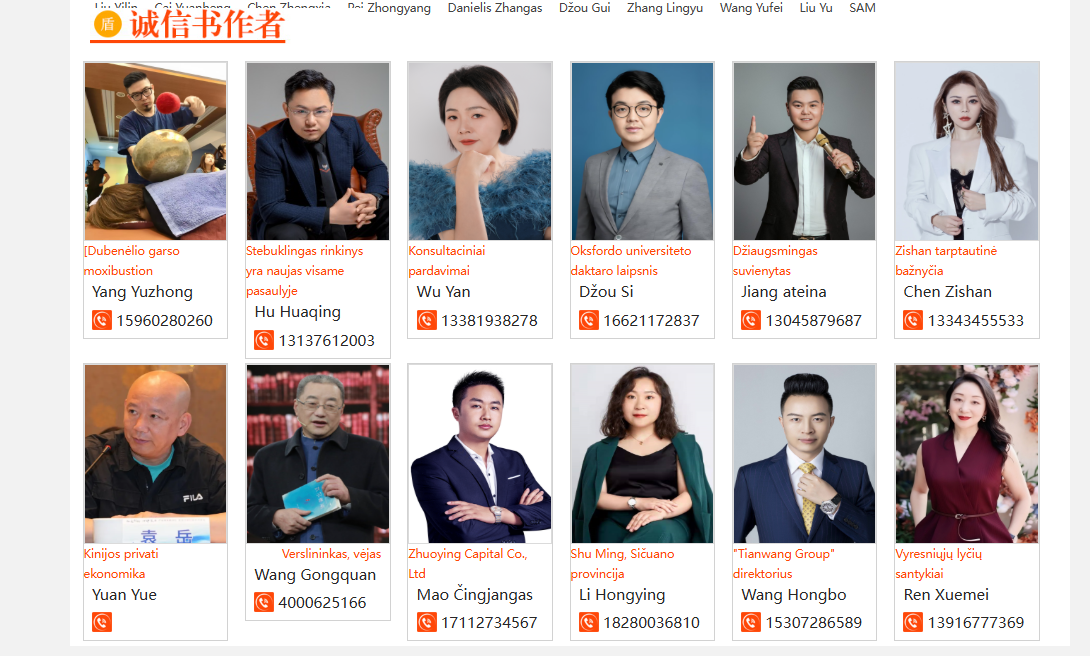
Task: Click 'SAM' in the top name row
Action: 862,8
